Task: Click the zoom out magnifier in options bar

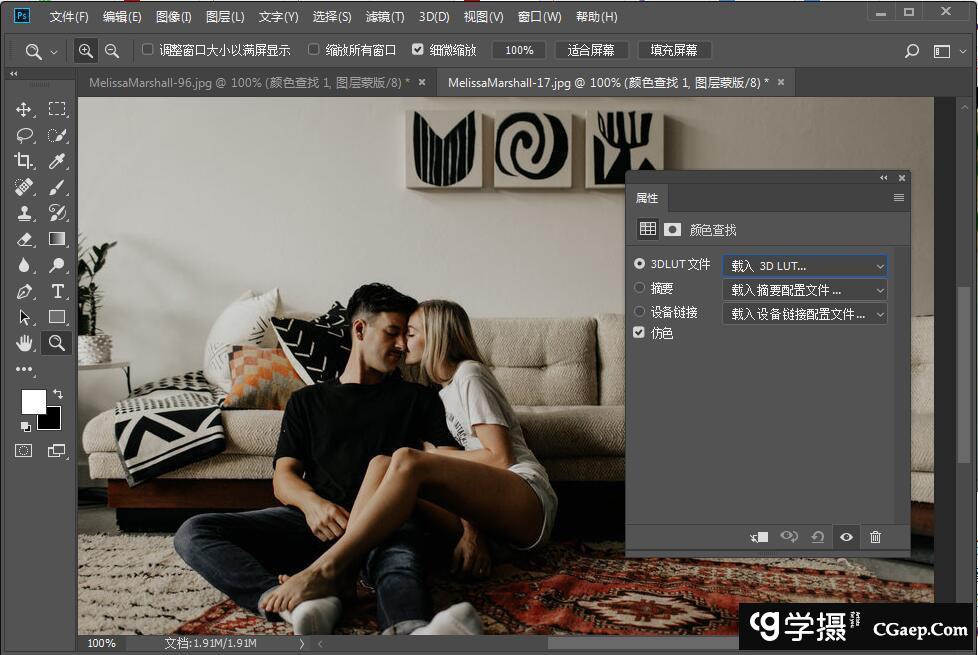Action: [112, 50]
